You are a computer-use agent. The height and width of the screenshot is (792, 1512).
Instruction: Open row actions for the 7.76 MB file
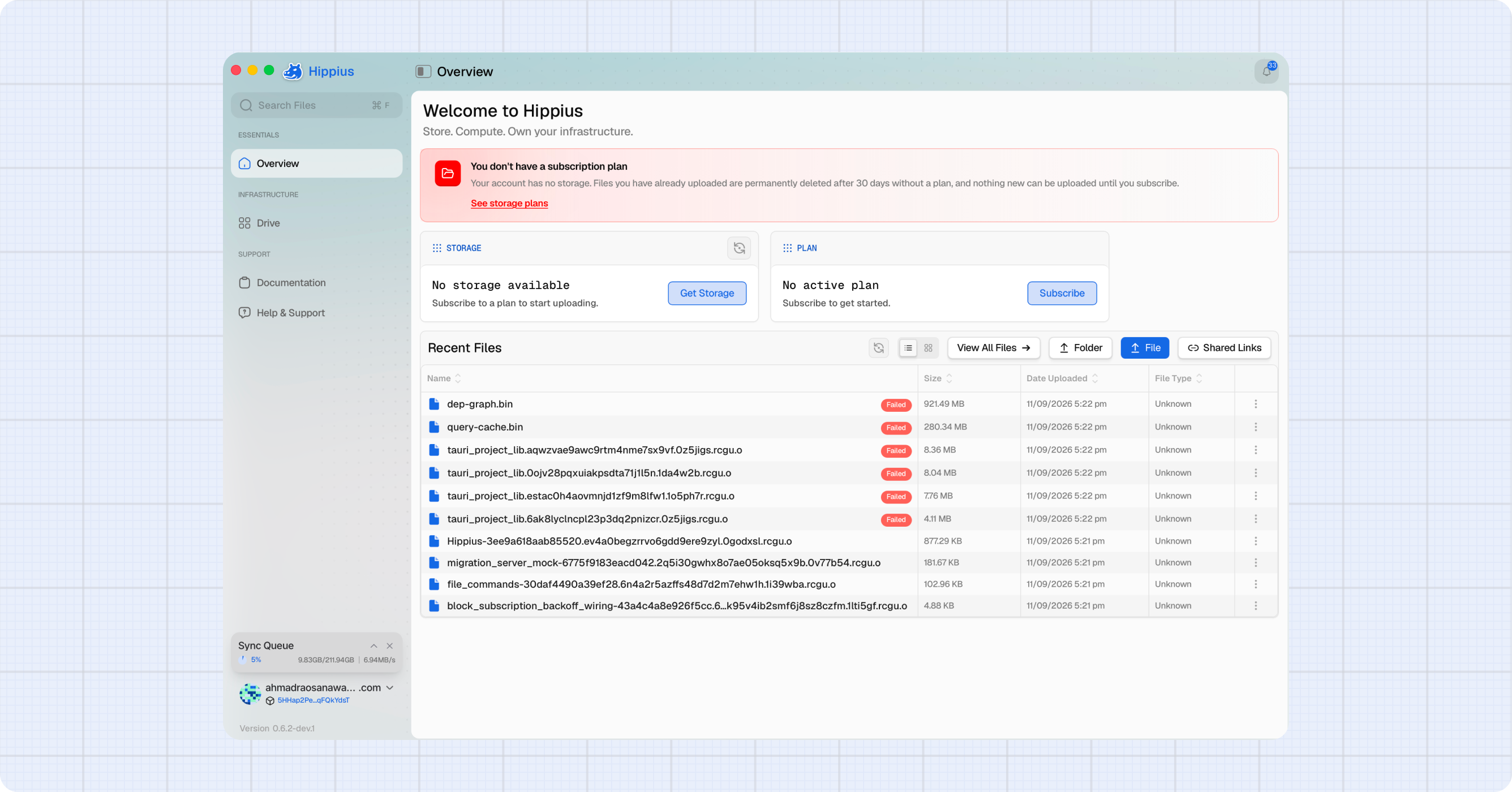coord(1256,496)
